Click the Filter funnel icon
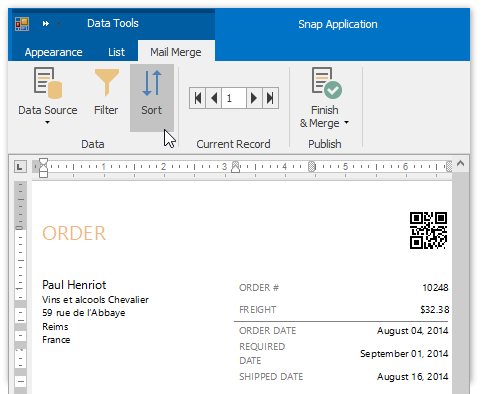 [106, 82]
